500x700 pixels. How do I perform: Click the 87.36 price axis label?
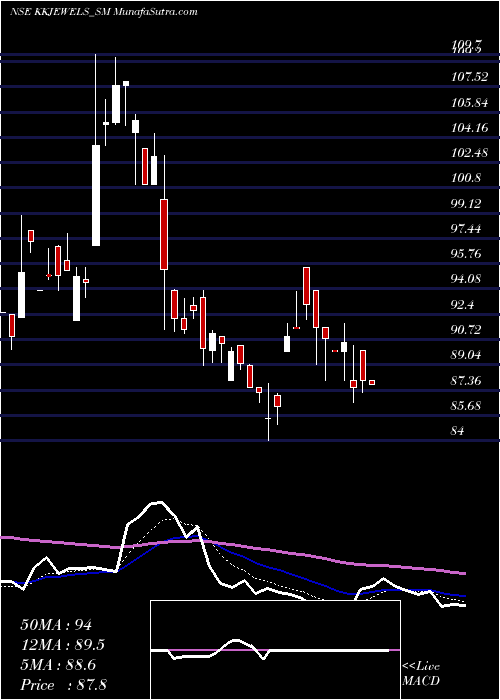[x=467, y=381]
